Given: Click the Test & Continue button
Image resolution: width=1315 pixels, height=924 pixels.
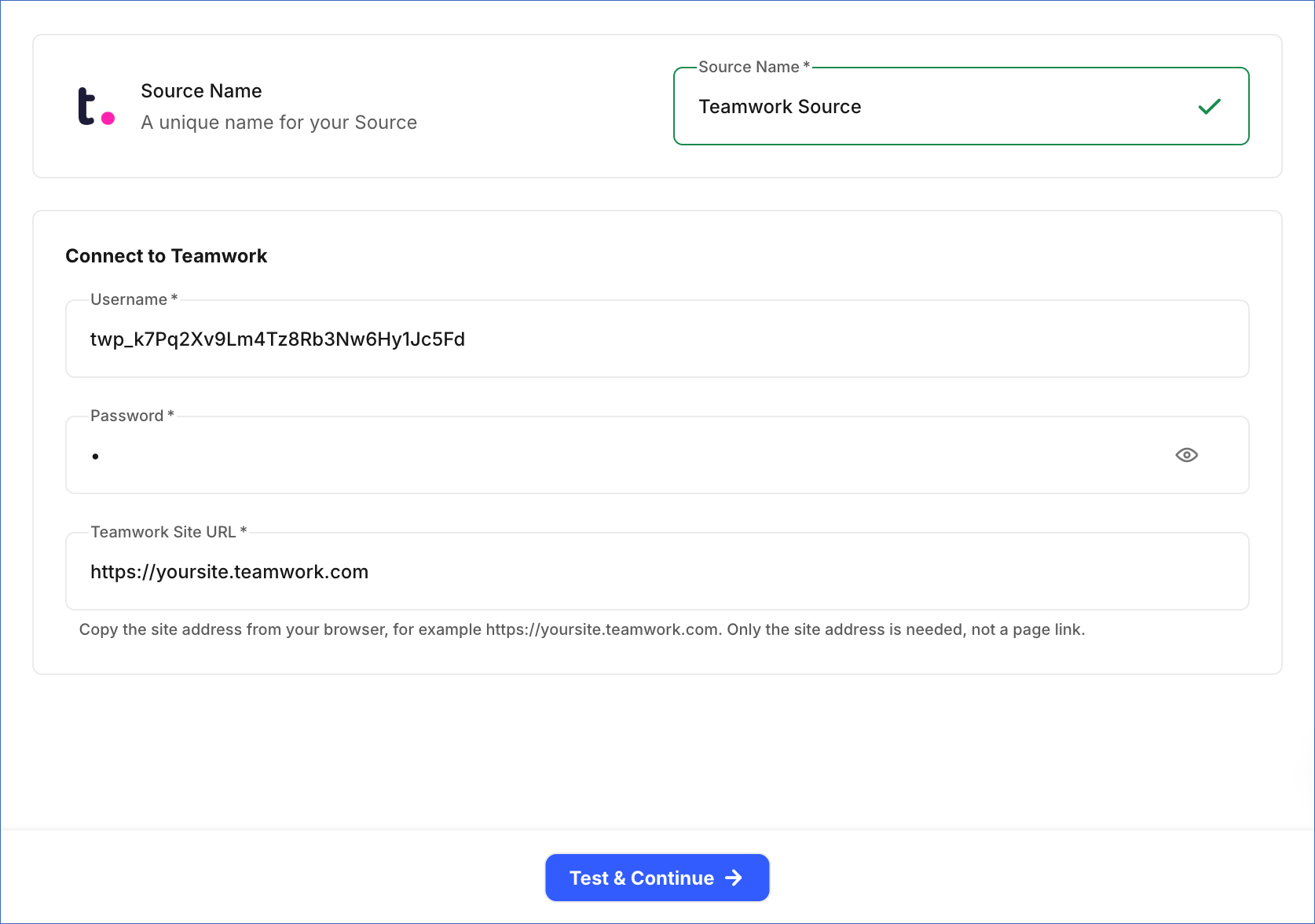Looking at the screenshot, I should (657, 878).
